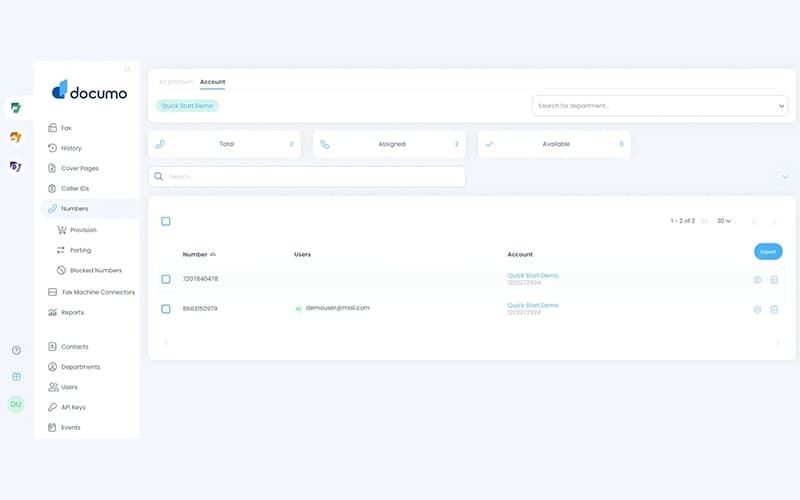
Task: Click the Porting arrows icon
Action: click(61, 249)
